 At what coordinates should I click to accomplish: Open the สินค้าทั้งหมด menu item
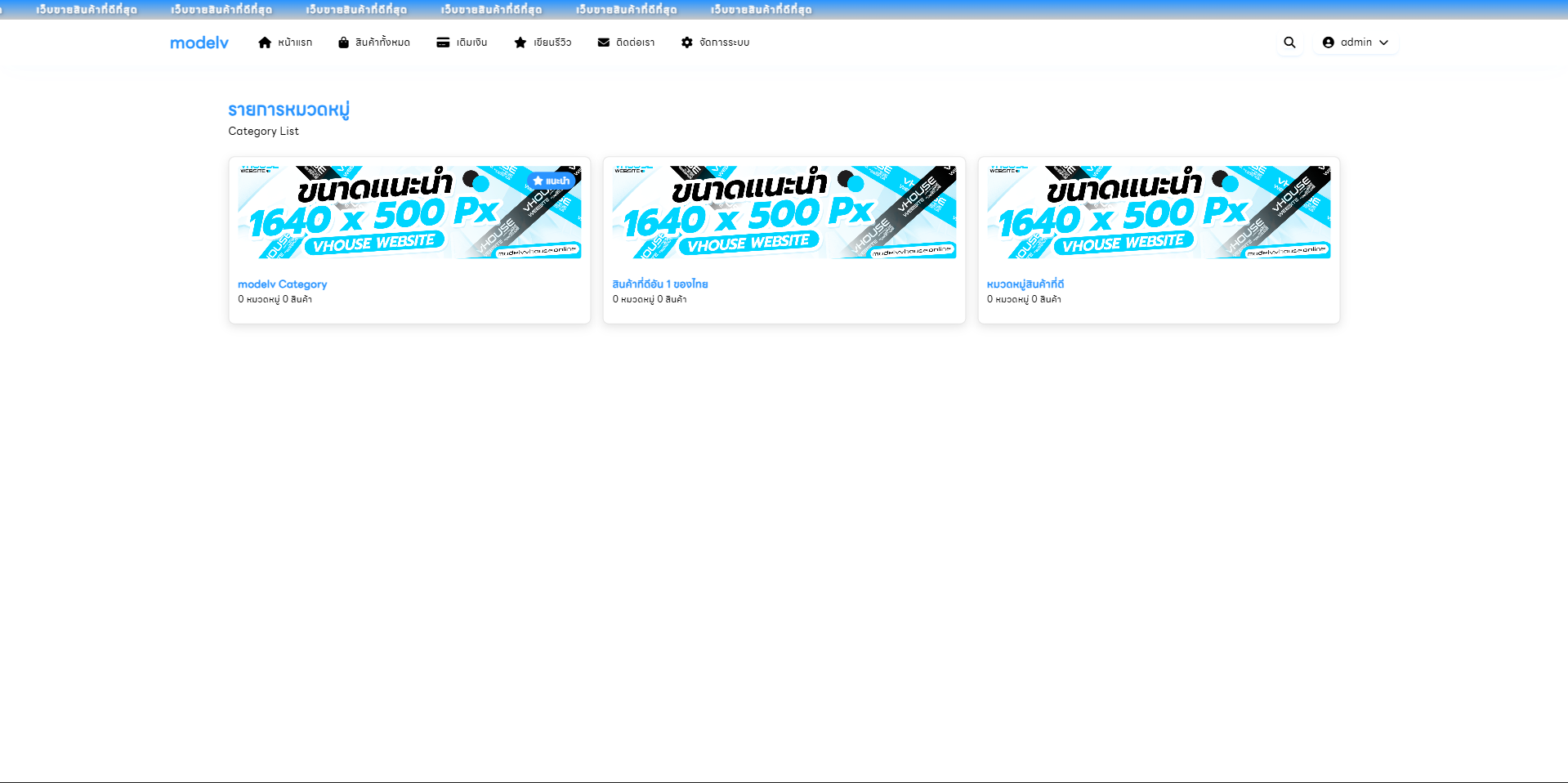(x=382, y=43)
